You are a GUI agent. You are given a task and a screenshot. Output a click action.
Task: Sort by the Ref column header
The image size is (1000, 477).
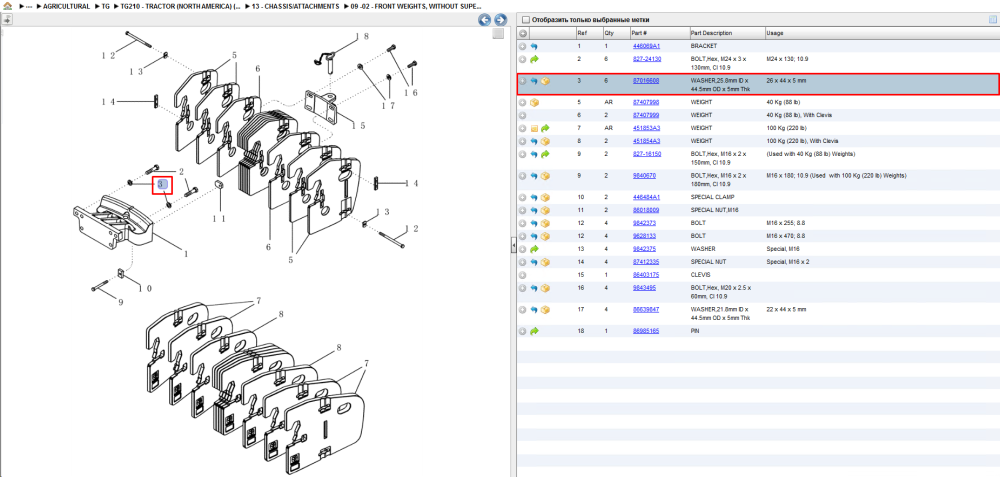[x=587, y=33]
